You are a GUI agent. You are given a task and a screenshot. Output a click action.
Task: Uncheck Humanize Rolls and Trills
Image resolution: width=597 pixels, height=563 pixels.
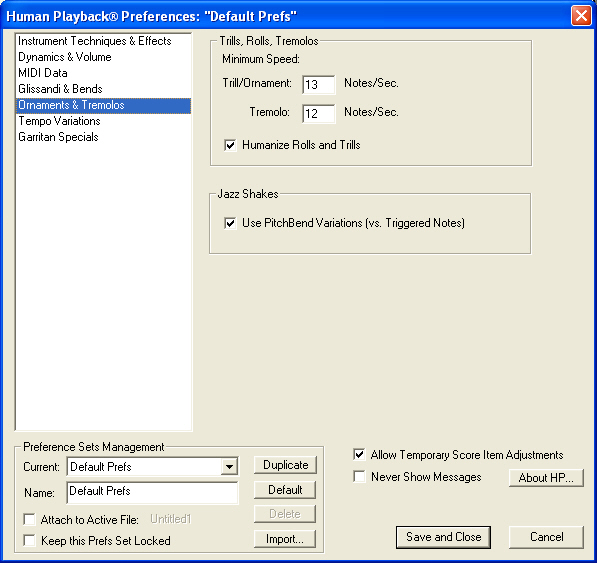point(230,145)
